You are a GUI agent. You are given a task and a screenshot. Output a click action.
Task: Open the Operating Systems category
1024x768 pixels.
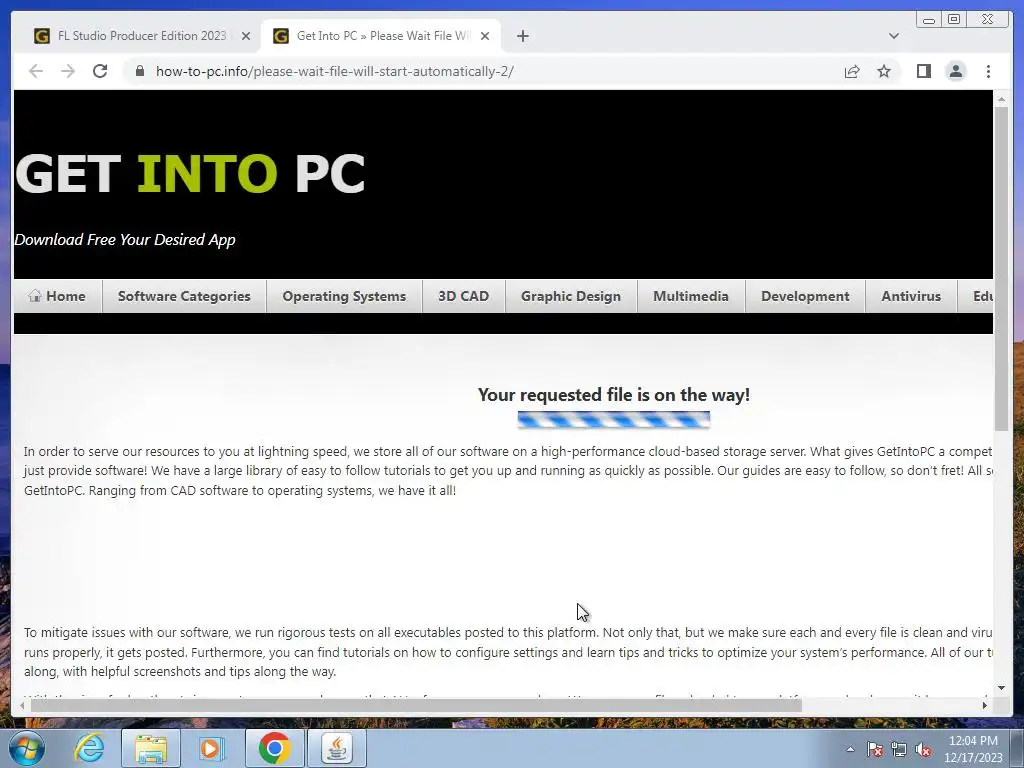tap(344, 296)
